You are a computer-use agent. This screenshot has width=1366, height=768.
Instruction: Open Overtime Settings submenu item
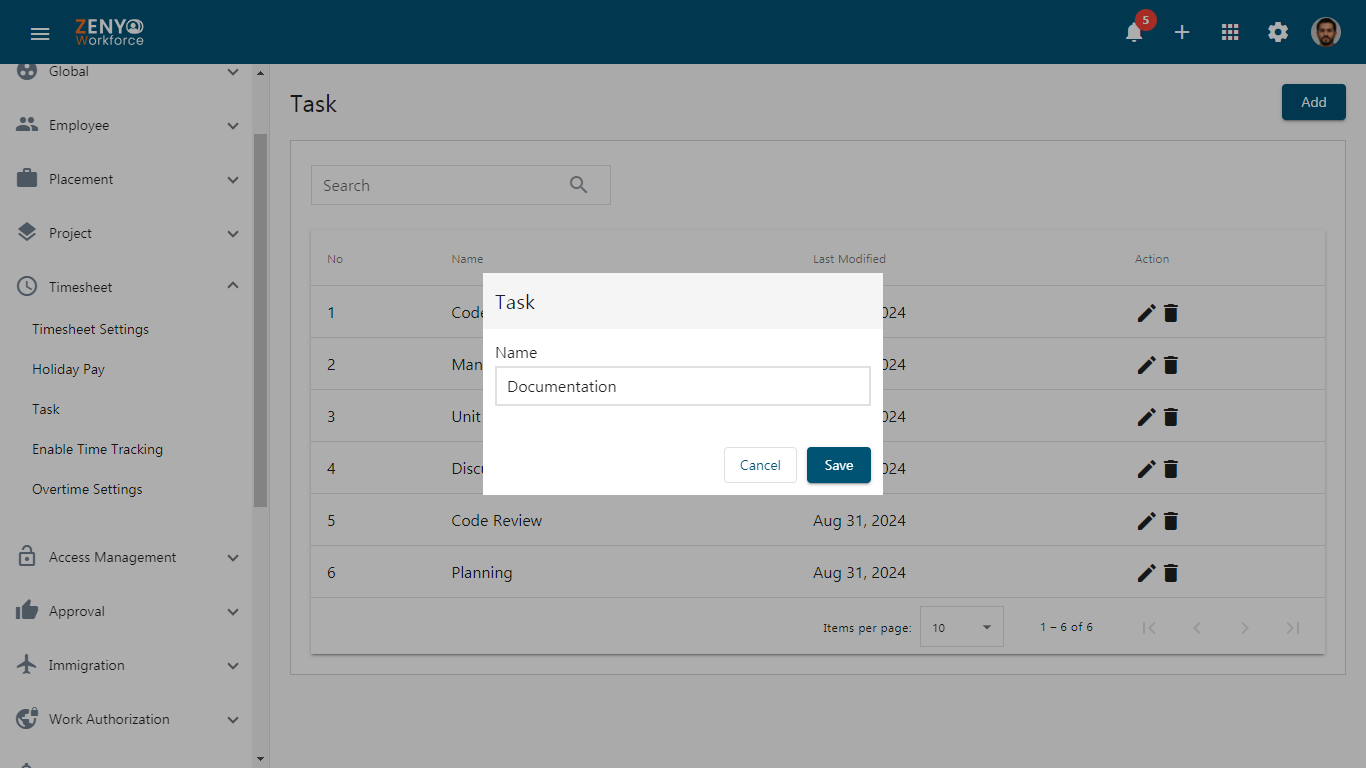click(87, 489)
